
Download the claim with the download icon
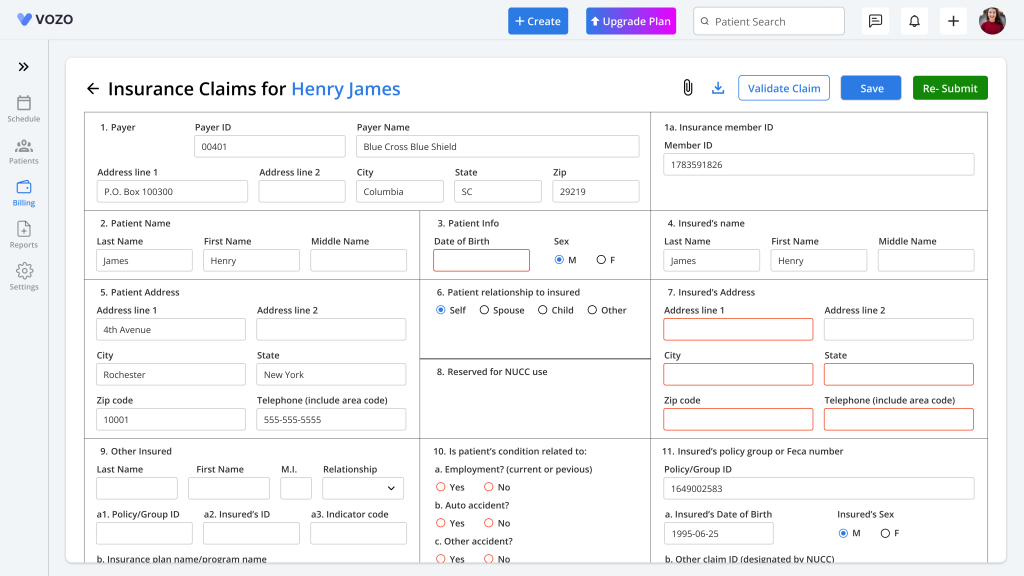718,88
